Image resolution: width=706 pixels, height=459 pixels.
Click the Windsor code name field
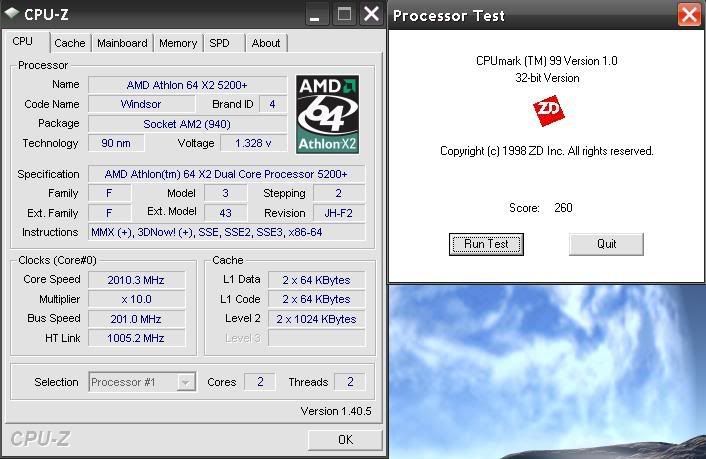tap(141, 105)
